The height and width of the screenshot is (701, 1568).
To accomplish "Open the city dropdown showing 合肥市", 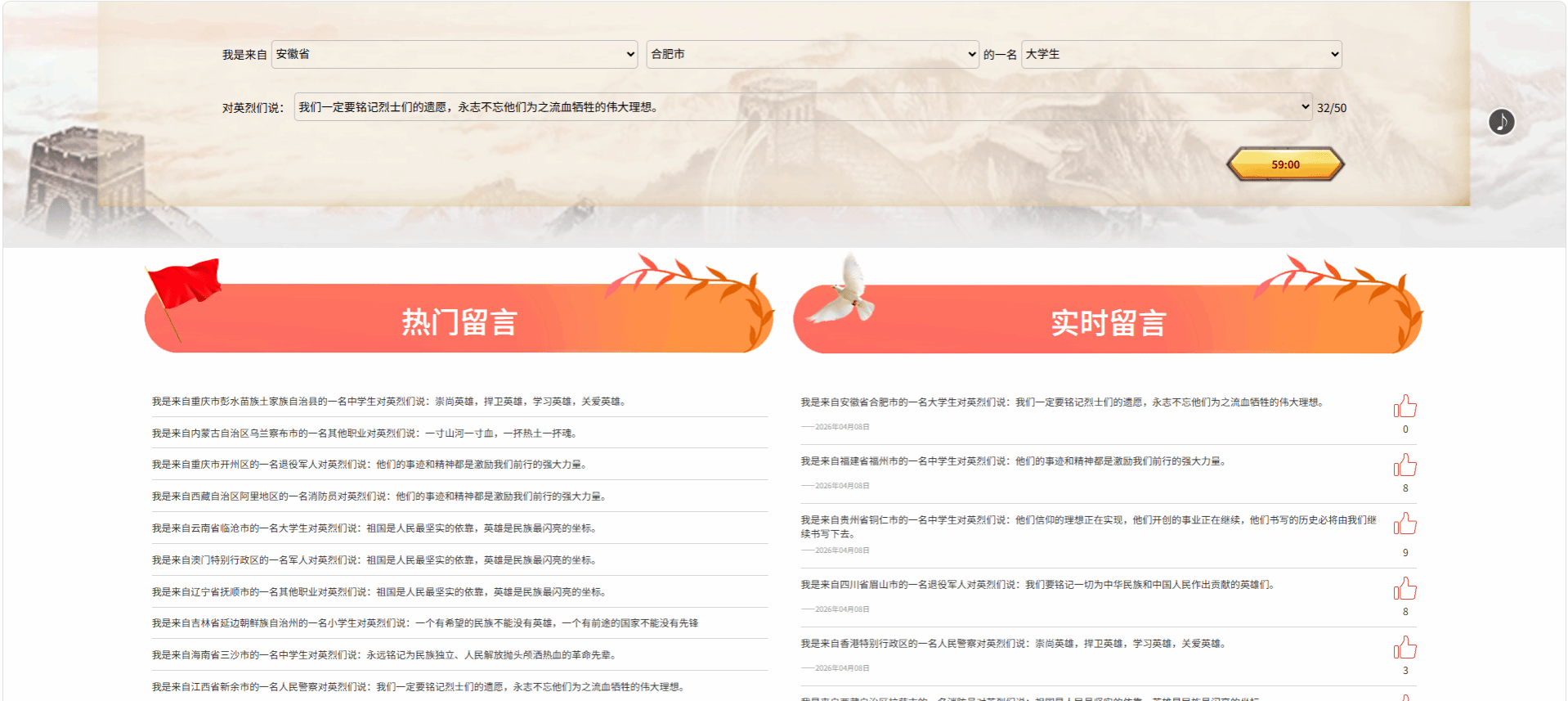I will pyautogui.click(x=812, y=55).
